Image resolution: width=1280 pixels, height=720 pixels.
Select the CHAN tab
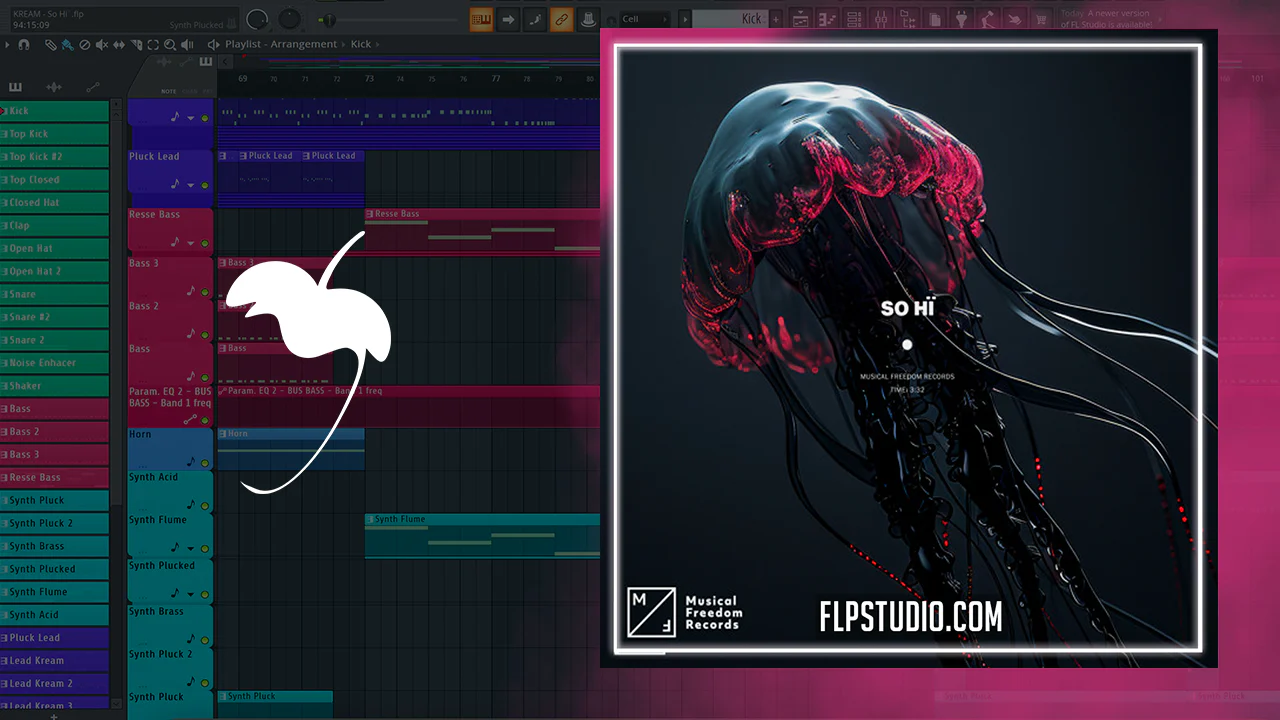[188, 92]
